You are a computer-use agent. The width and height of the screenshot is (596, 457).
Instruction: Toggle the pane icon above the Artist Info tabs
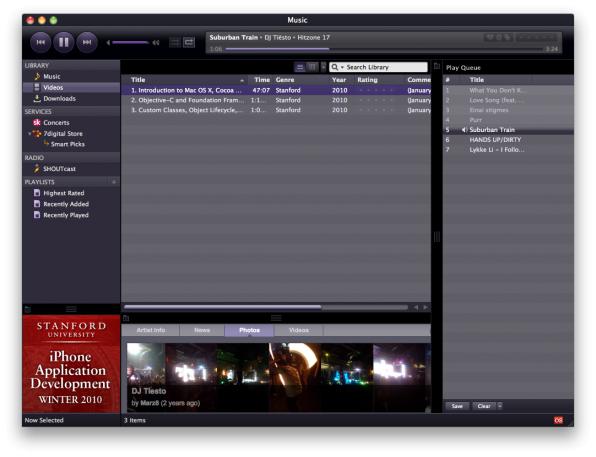(x=126, y=318)
